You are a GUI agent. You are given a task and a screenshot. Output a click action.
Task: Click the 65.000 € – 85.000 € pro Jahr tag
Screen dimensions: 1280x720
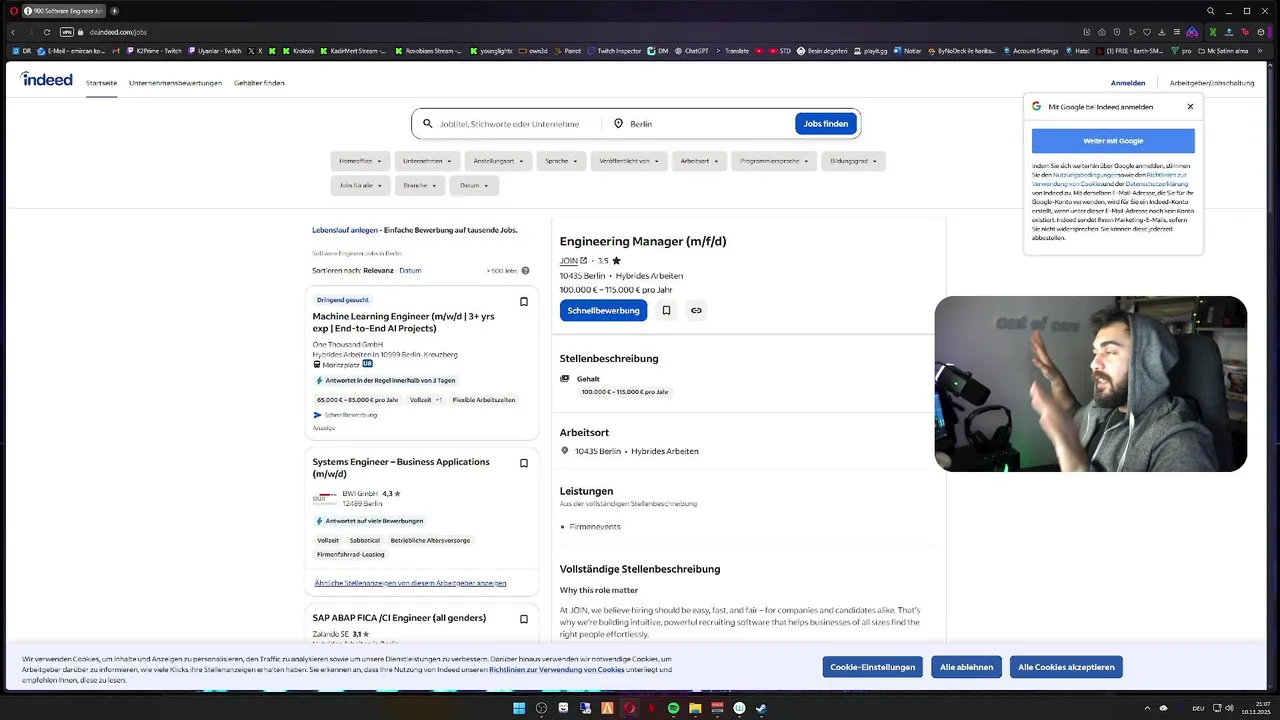pos(358,400)
